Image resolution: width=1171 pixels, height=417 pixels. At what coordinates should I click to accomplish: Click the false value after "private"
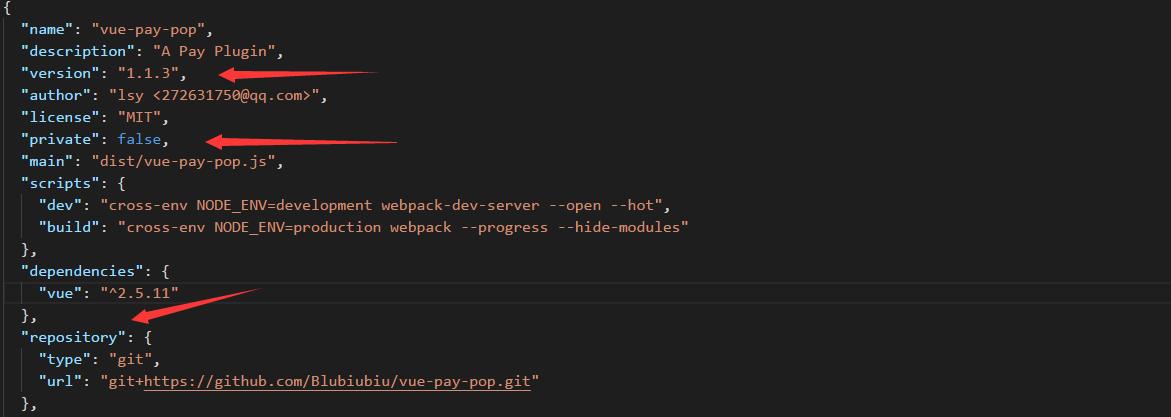point(139,140)
